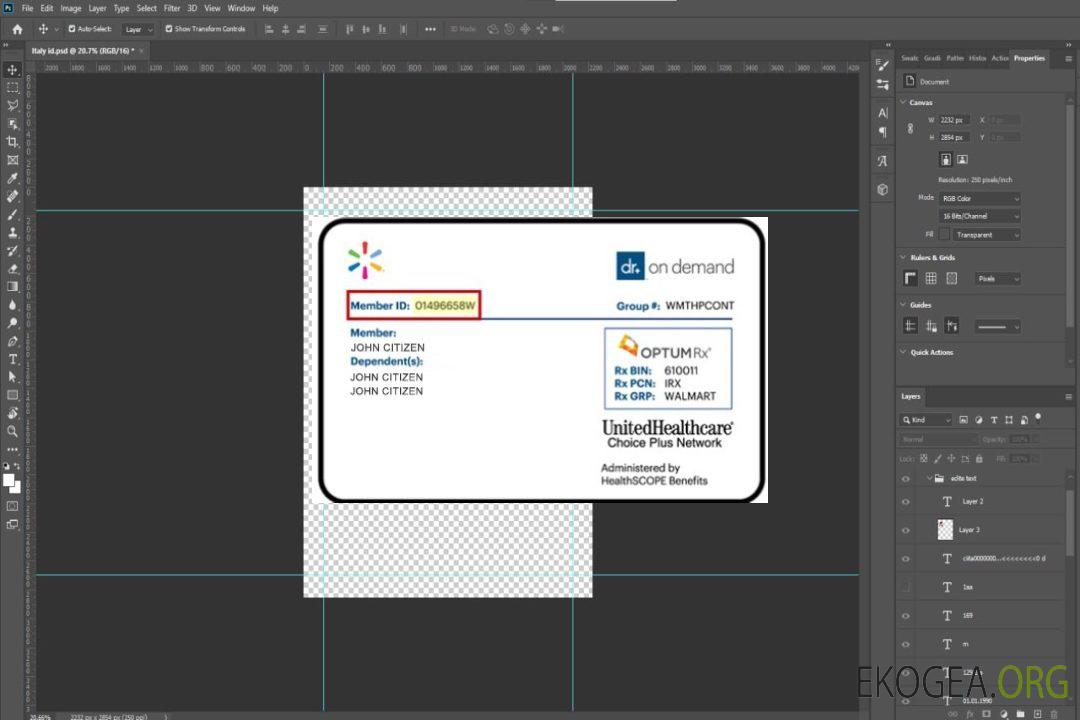Open the 3D cube panel icon
Image resolution: width=1080 pixels, height=720 pixels.
[882, 189]
